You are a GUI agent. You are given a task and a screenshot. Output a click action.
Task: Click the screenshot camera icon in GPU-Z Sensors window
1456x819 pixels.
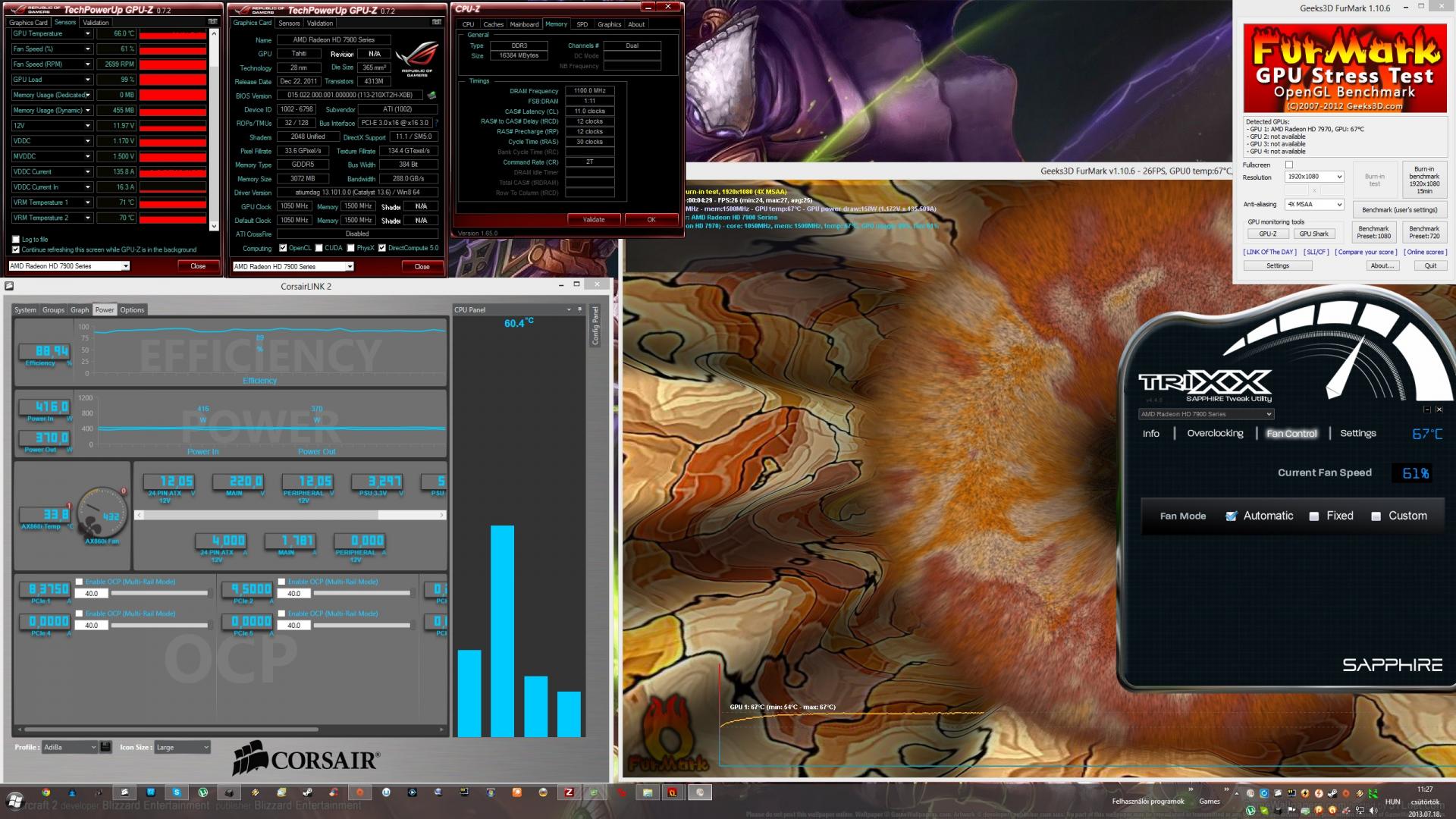coord(212,22)
